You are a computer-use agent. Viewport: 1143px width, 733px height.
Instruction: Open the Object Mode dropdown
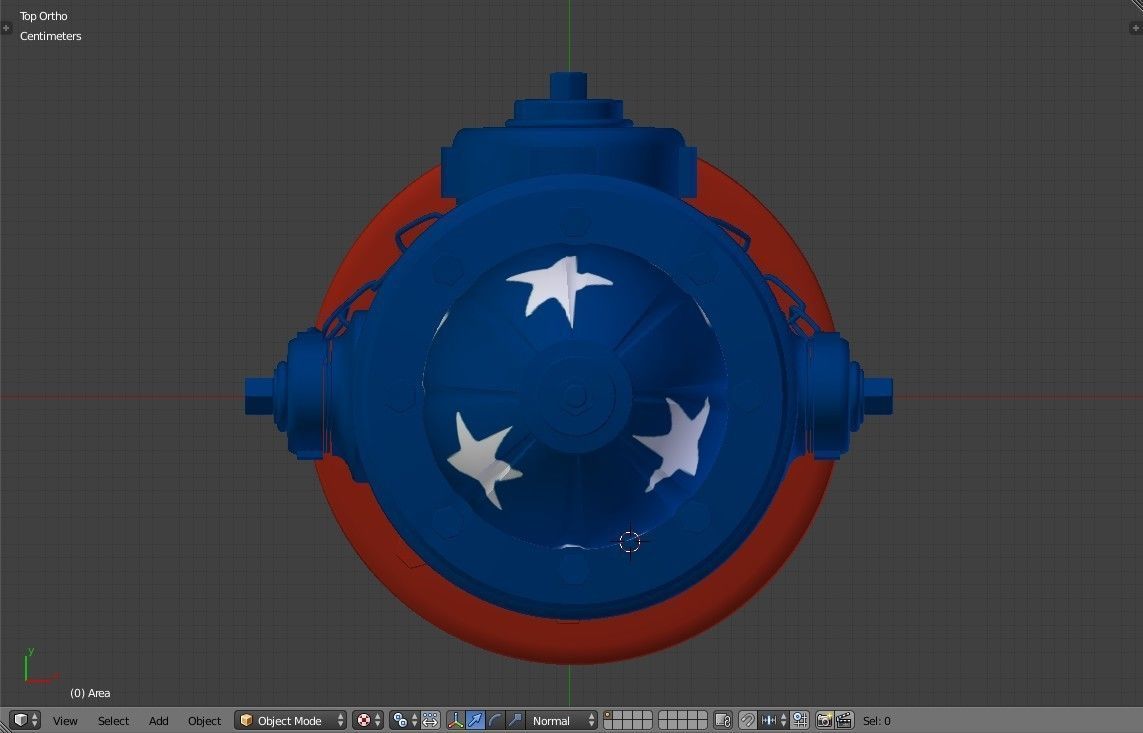(x=290, y=721)
